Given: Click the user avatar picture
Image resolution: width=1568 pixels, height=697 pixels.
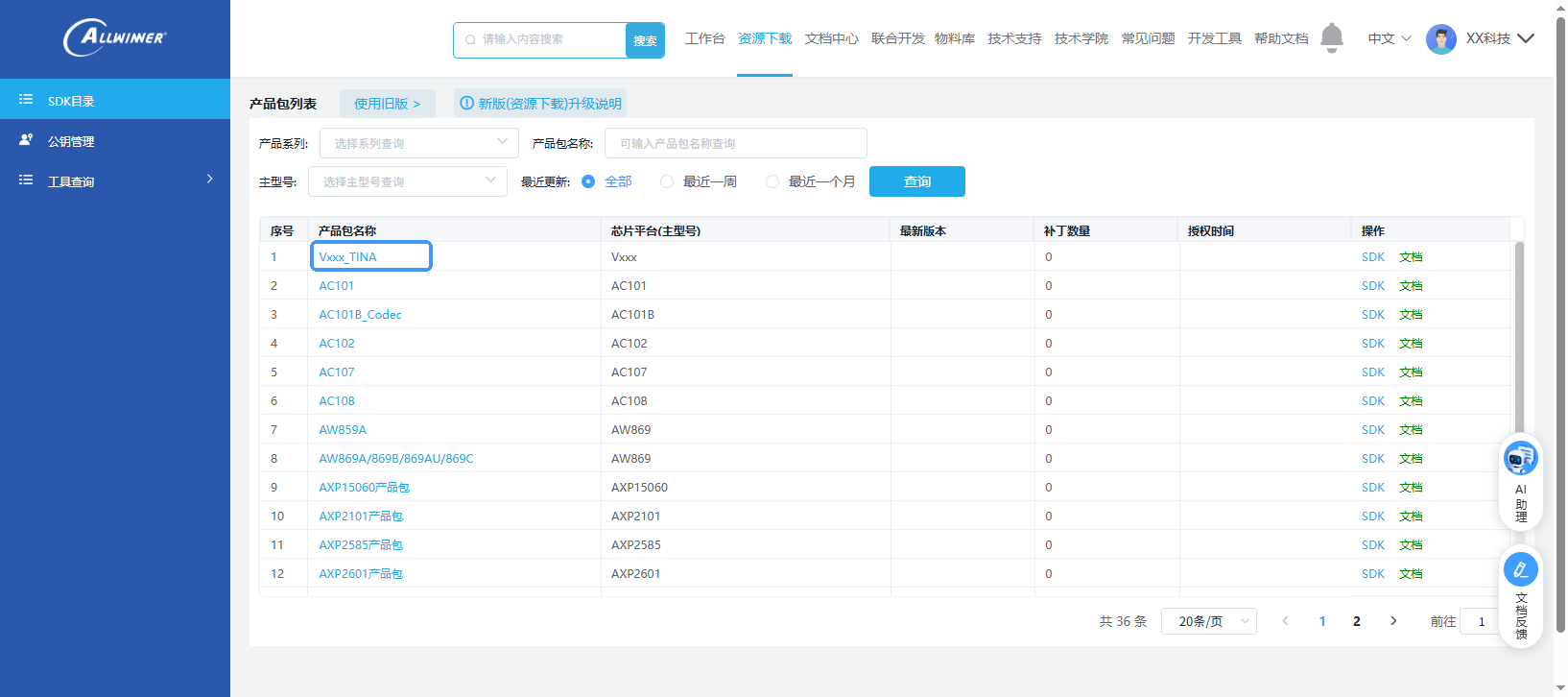Looking at the screenshot, I should pyautogui.click(x=1440, y=39).
